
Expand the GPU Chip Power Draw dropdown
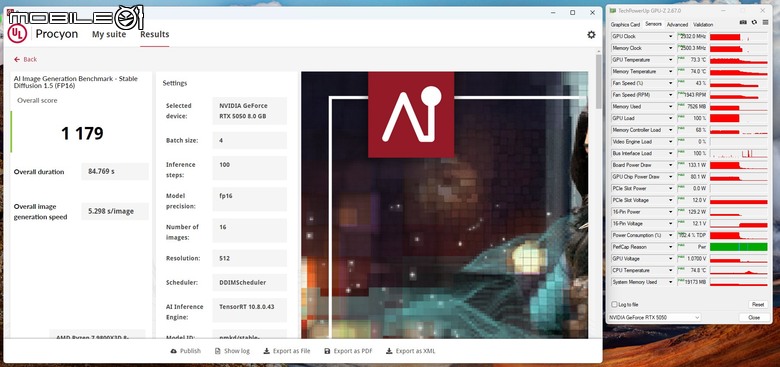point(671,177)
